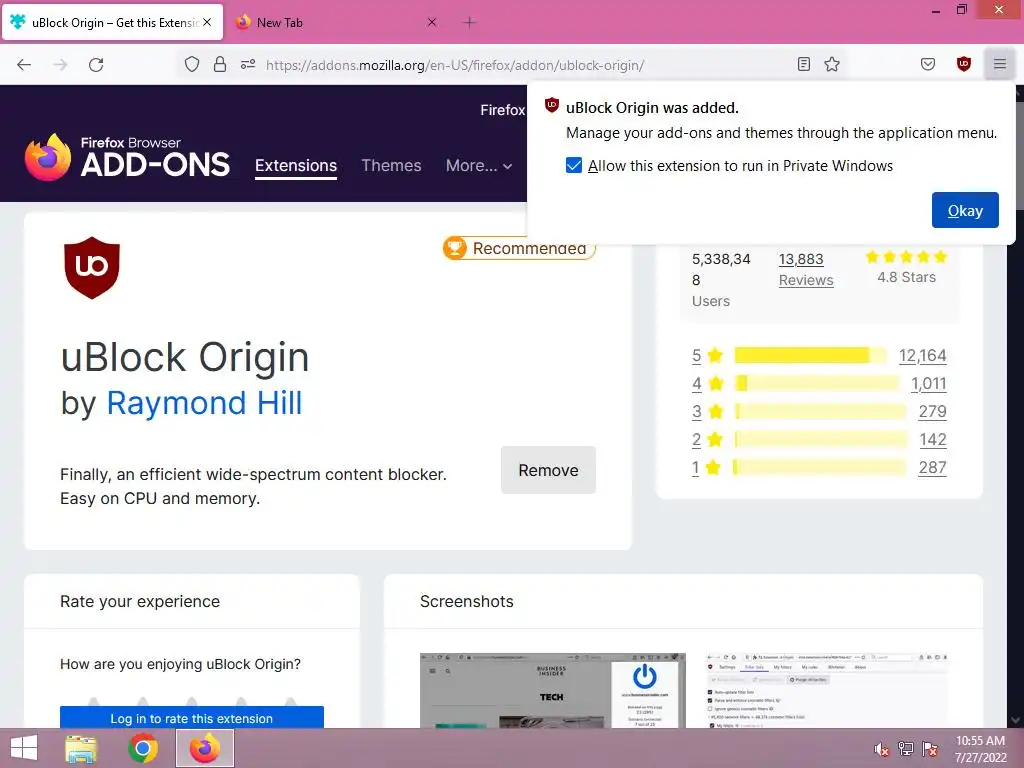Viewport: 1024px width, 768px height.
Task: Open Action Center flag icon in tray
Action: 930,749
